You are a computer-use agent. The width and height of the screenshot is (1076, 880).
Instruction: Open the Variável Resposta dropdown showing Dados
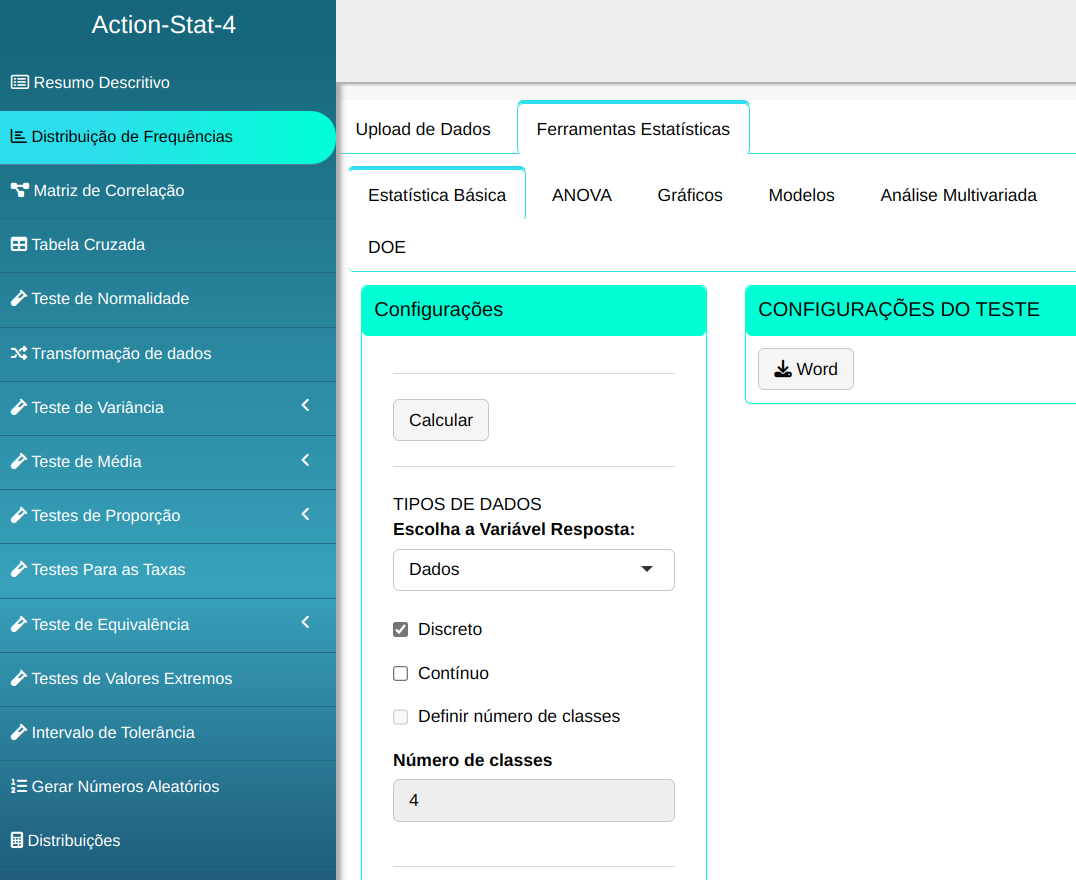(533, 570)
